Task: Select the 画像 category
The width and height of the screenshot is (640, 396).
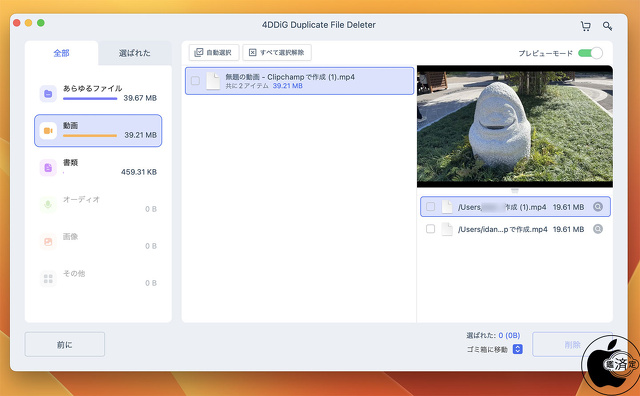Action: pos(98,242)
